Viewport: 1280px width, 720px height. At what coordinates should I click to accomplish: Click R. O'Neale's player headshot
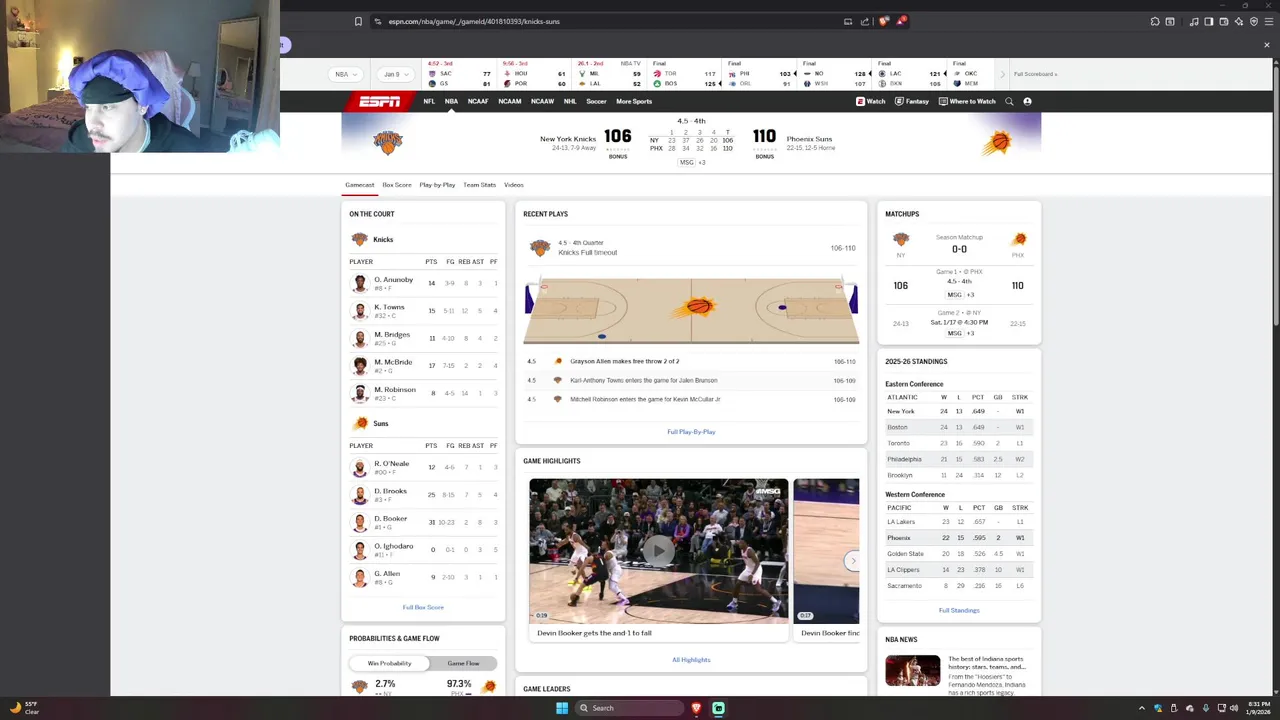pyautogui.click(x=360, y=467)
